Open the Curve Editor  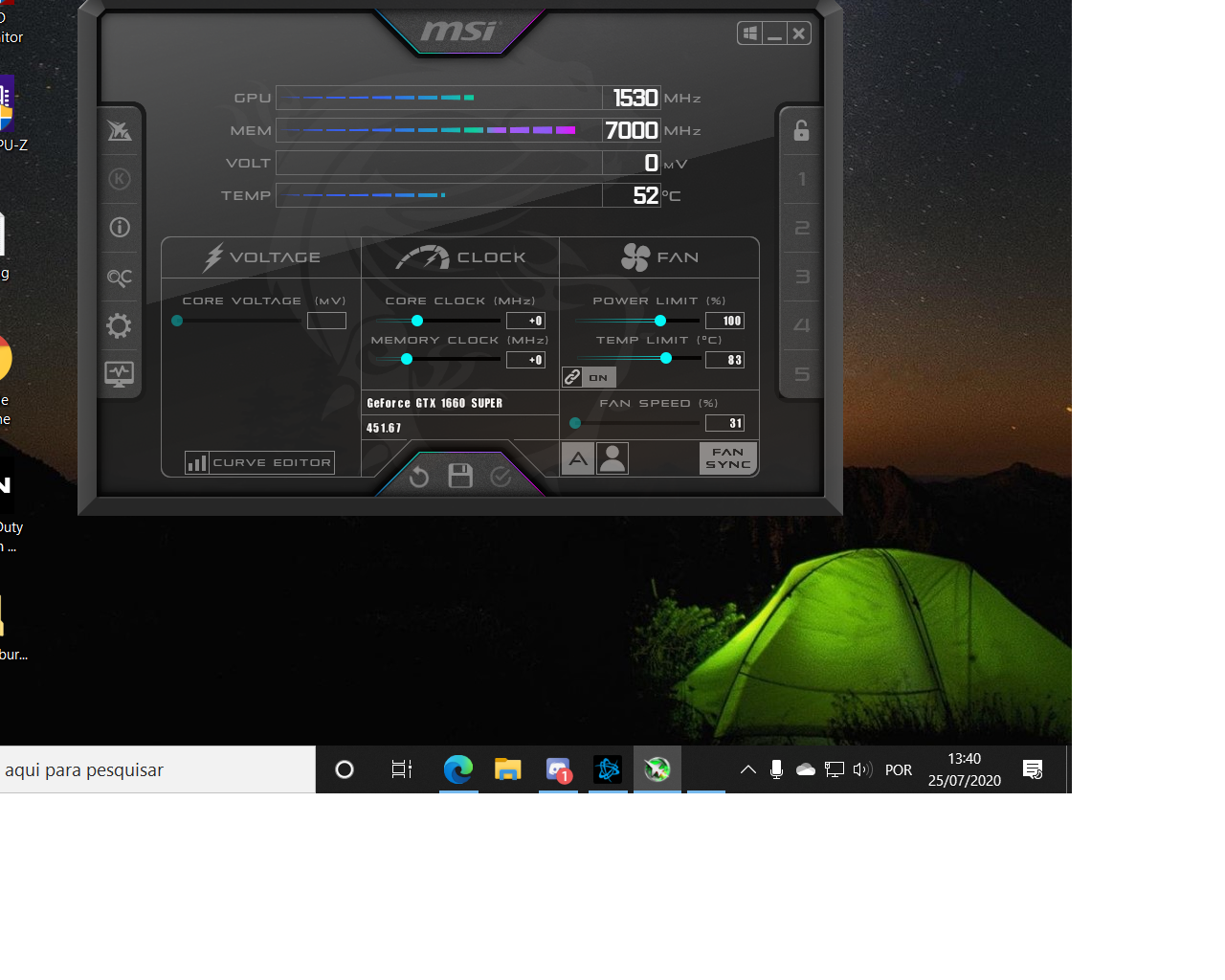click(x=259, y=463)
